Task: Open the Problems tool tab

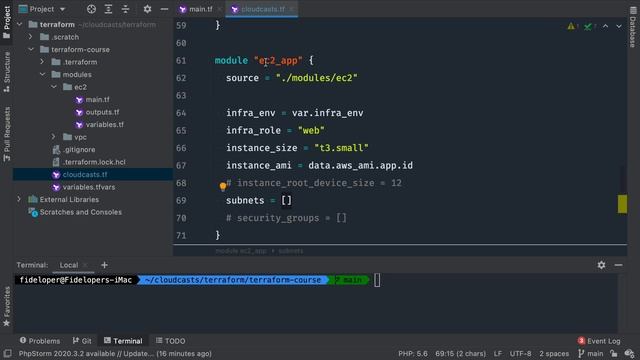Action: (x=40, y=340)
